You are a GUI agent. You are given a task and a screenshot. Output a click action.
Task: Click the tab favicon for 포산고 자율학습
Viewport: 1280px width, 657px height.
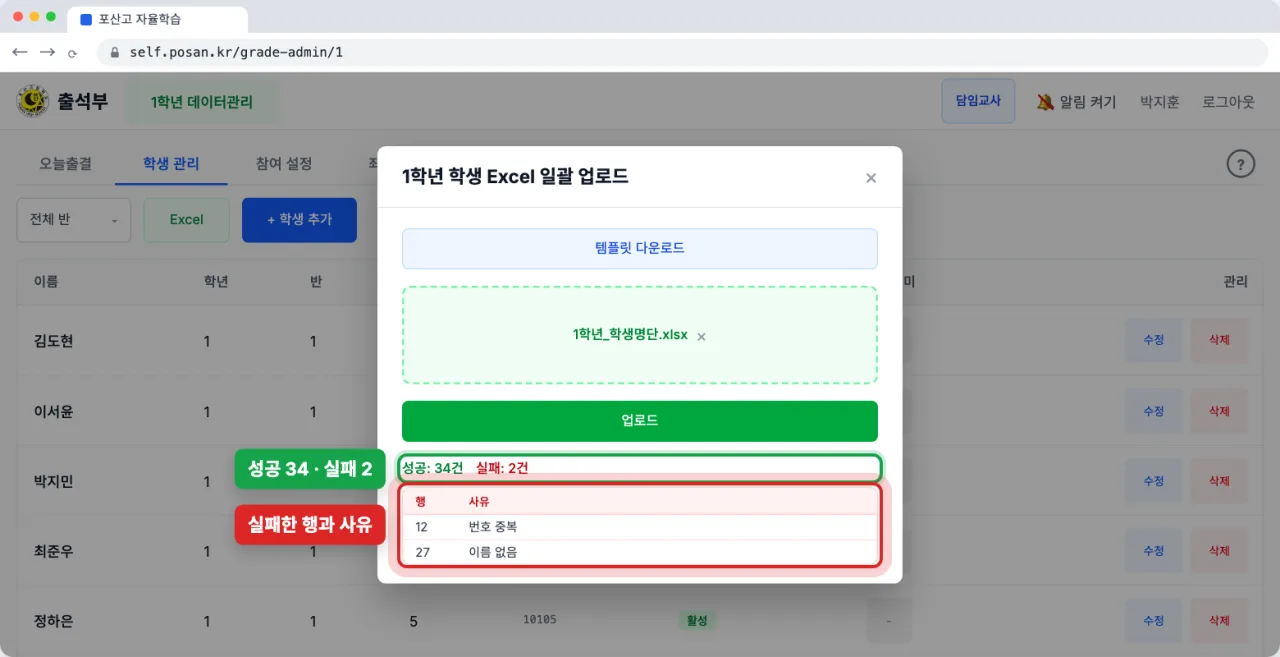[x=85, y=19]
